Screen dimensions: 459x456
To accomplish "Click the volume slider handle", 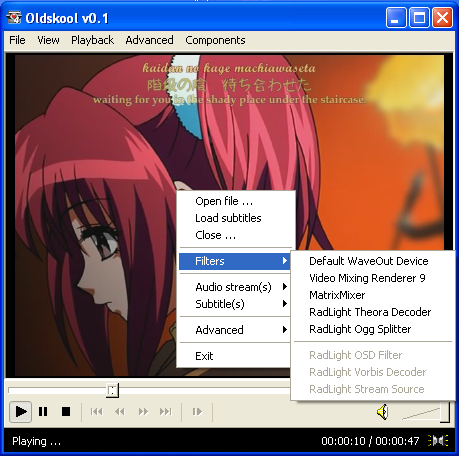I will (445, 412).
